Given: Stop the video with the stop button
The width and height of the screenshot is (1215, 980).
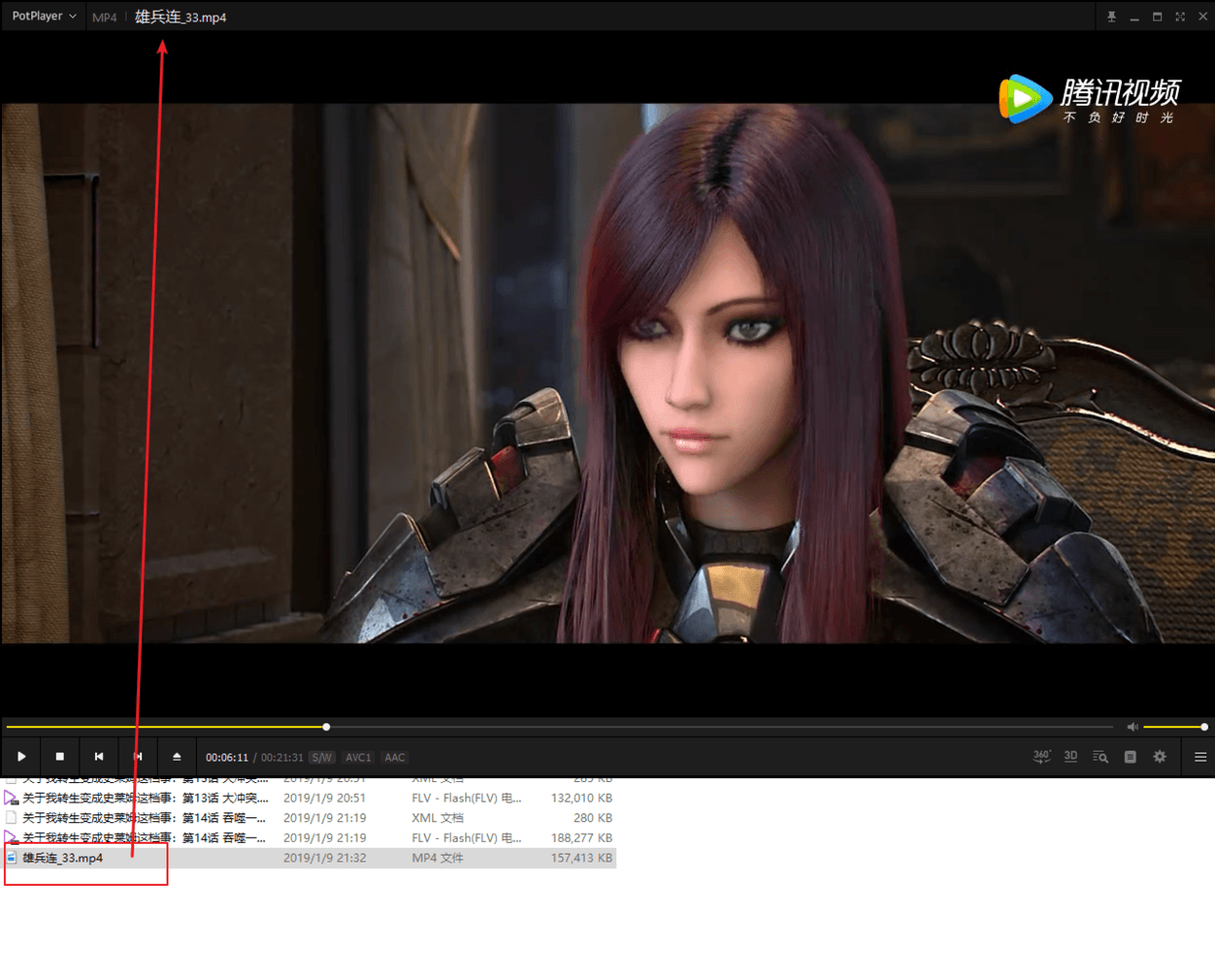Looking at the screenshot, I should [60, 757].
